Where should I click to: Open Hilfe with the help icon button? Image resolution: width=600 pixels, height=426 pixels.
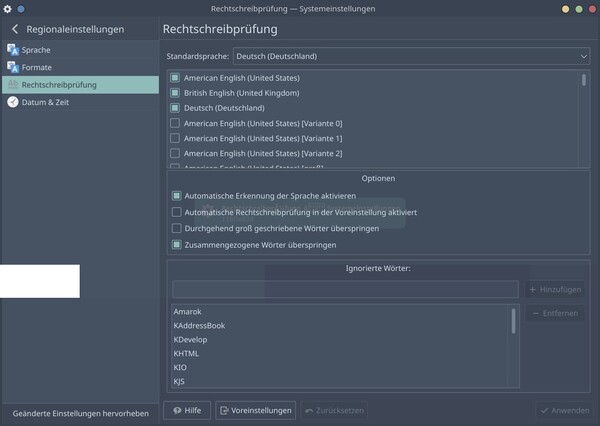[187, 410]
